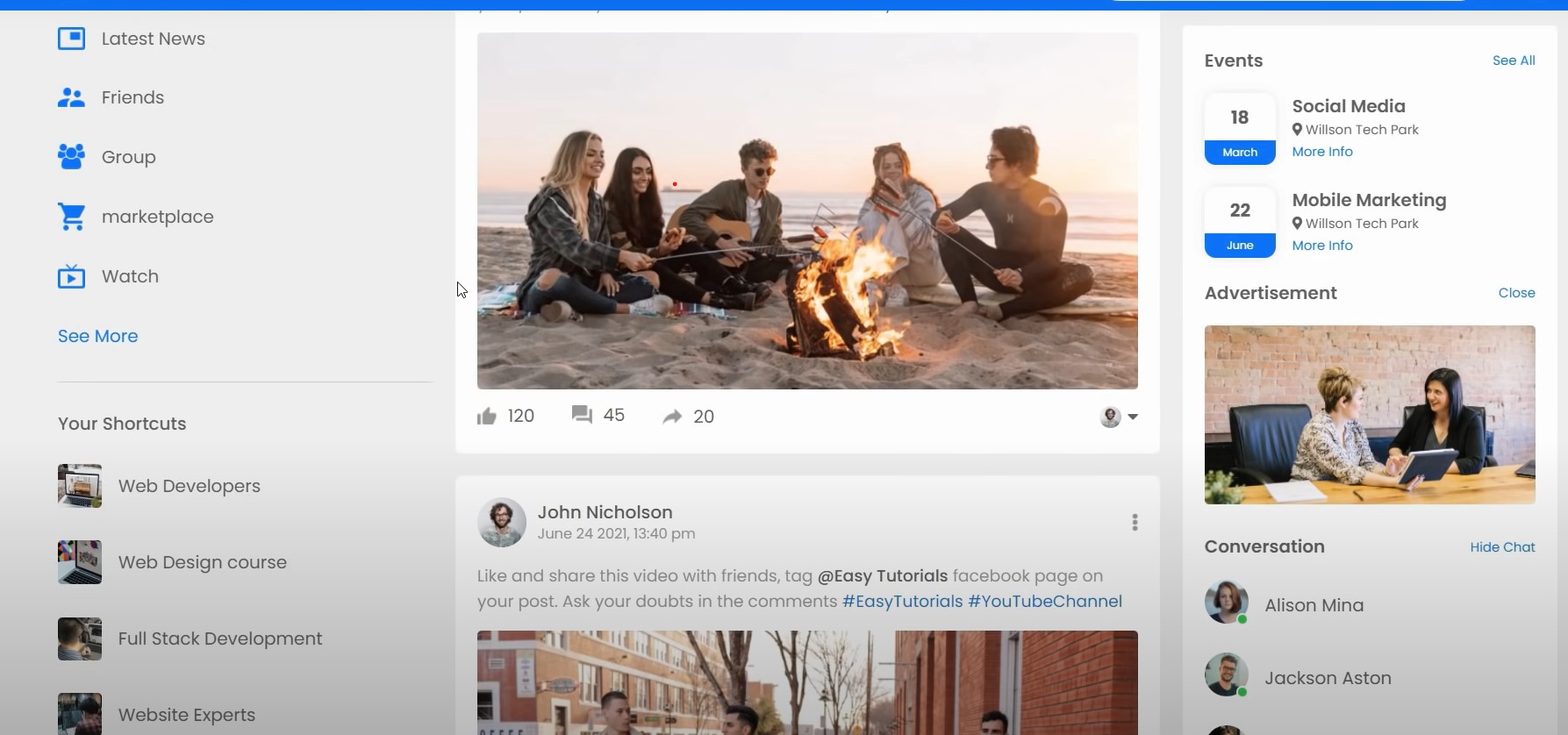The width and height of the screenshot is (1568, 735).
Task: Click the beach campfire post image
Action: [x=807, y=211]
